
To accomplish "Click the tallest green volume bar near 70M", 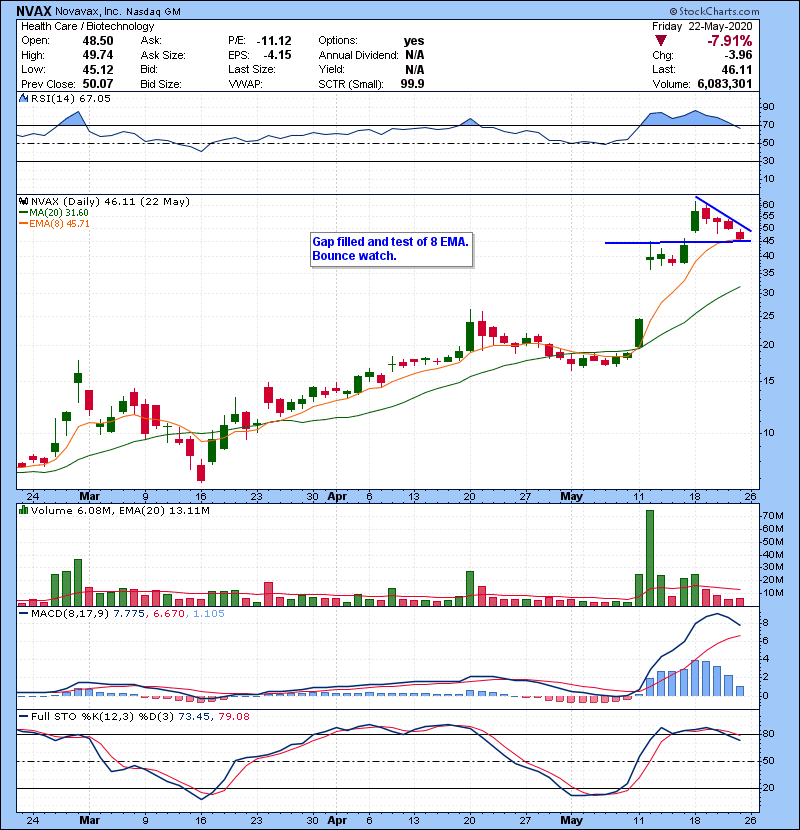I will (650, 558).
